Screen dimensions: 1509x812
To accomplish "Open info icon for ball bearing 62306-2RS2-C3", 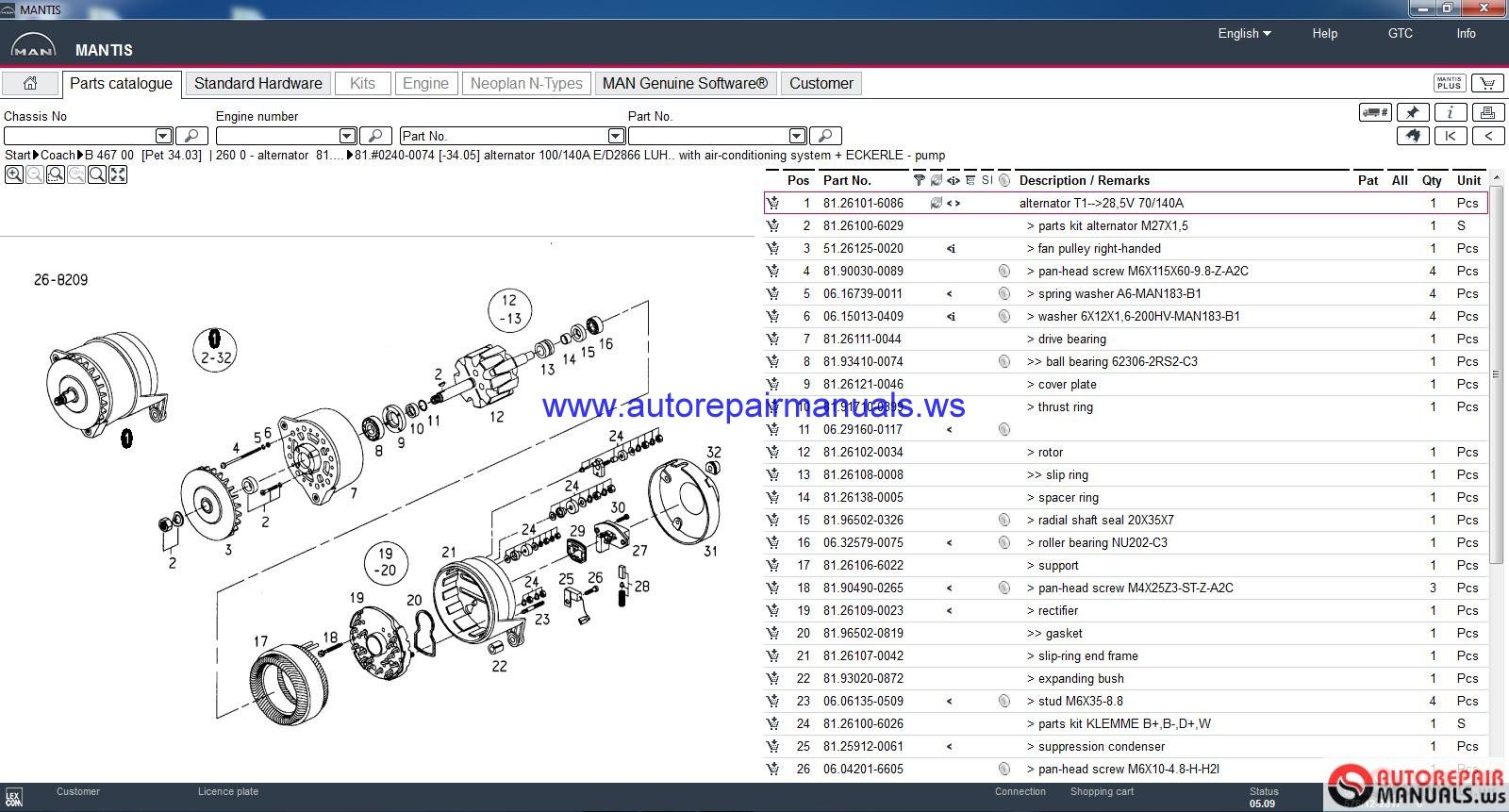I will pyautogui.click(x=1004, y=361).
